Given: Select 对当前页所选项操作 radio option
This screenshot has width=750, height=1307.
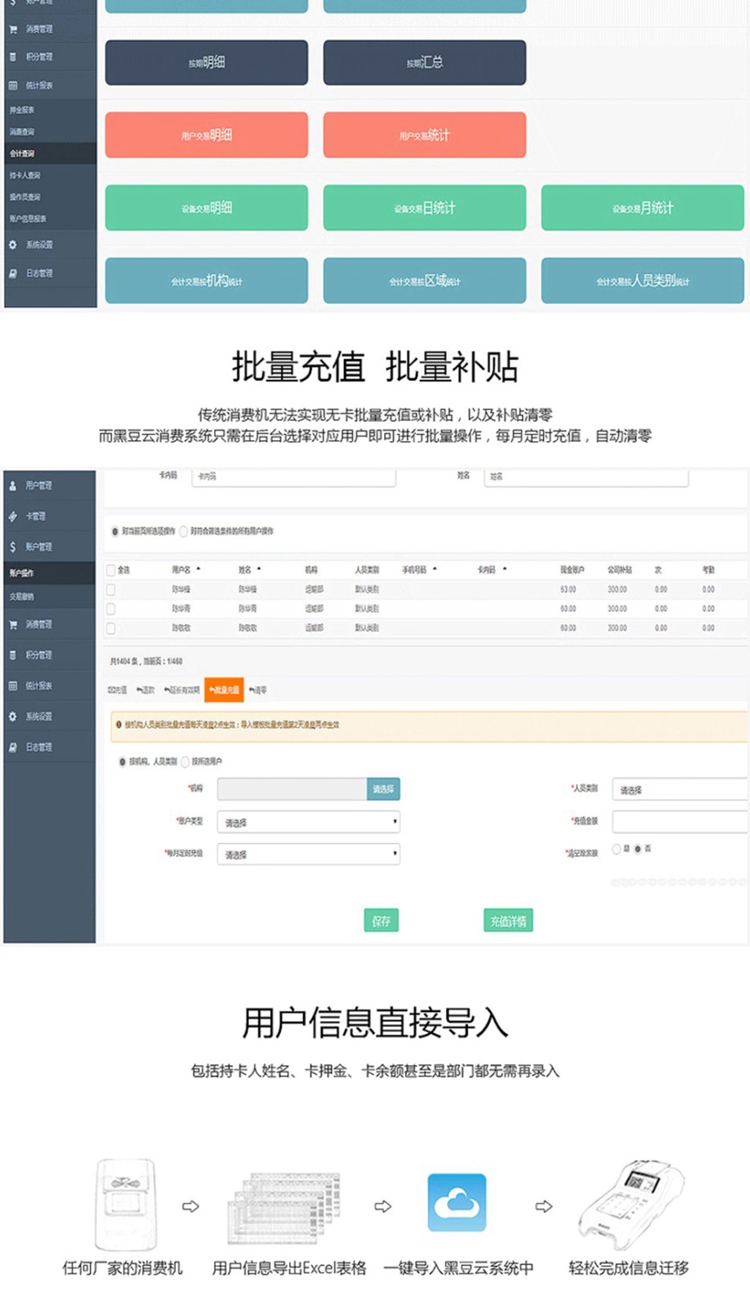Looking at the screenshot, I should [x=114, y=531].
